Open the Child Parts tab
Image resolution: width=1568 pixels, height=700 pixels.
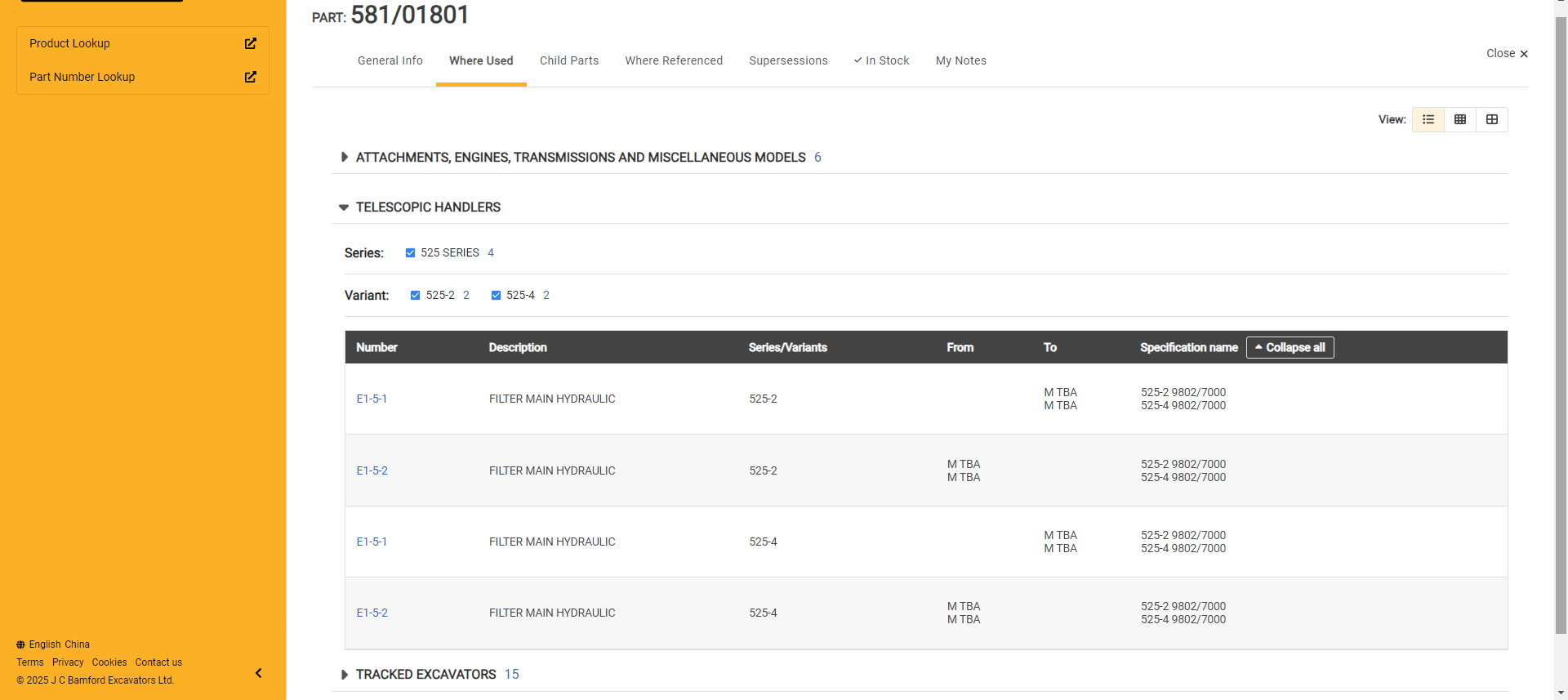click(569, 60)
